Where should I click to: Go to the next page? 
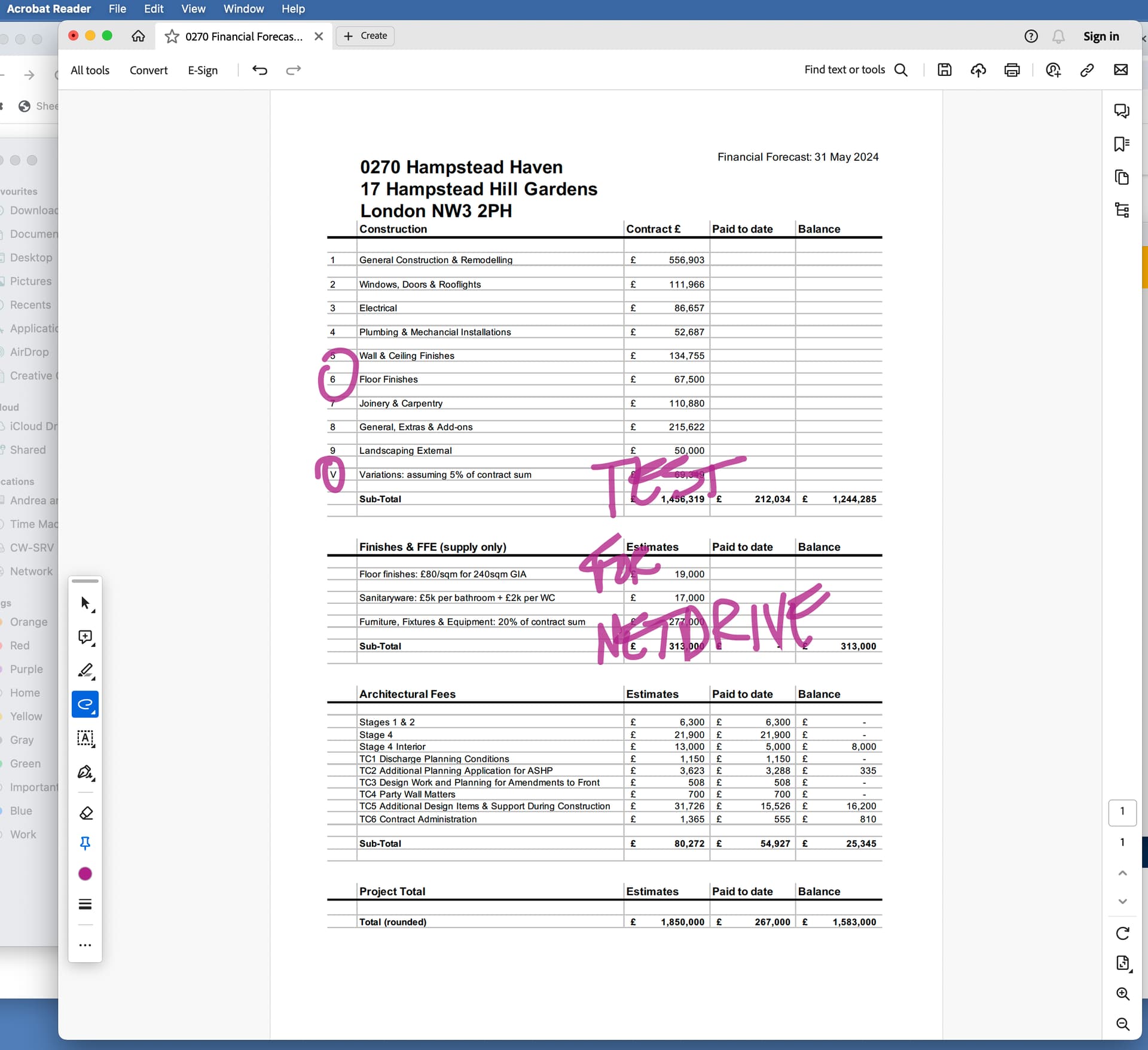[1122, 901]
